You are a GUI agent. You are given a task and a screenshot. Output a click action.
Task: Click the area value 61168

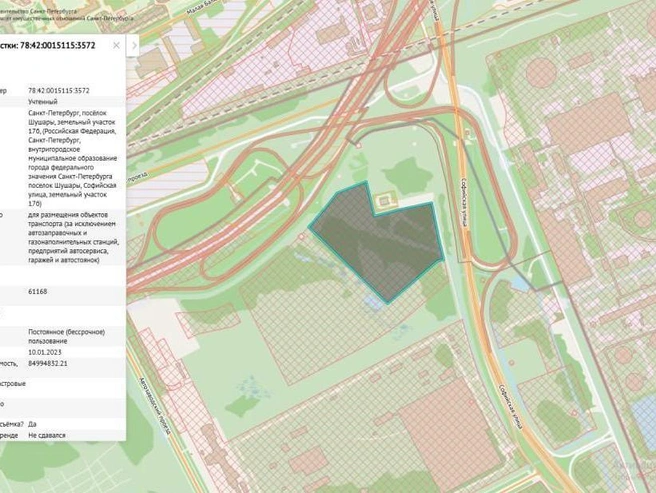click(x=38, y=291)
